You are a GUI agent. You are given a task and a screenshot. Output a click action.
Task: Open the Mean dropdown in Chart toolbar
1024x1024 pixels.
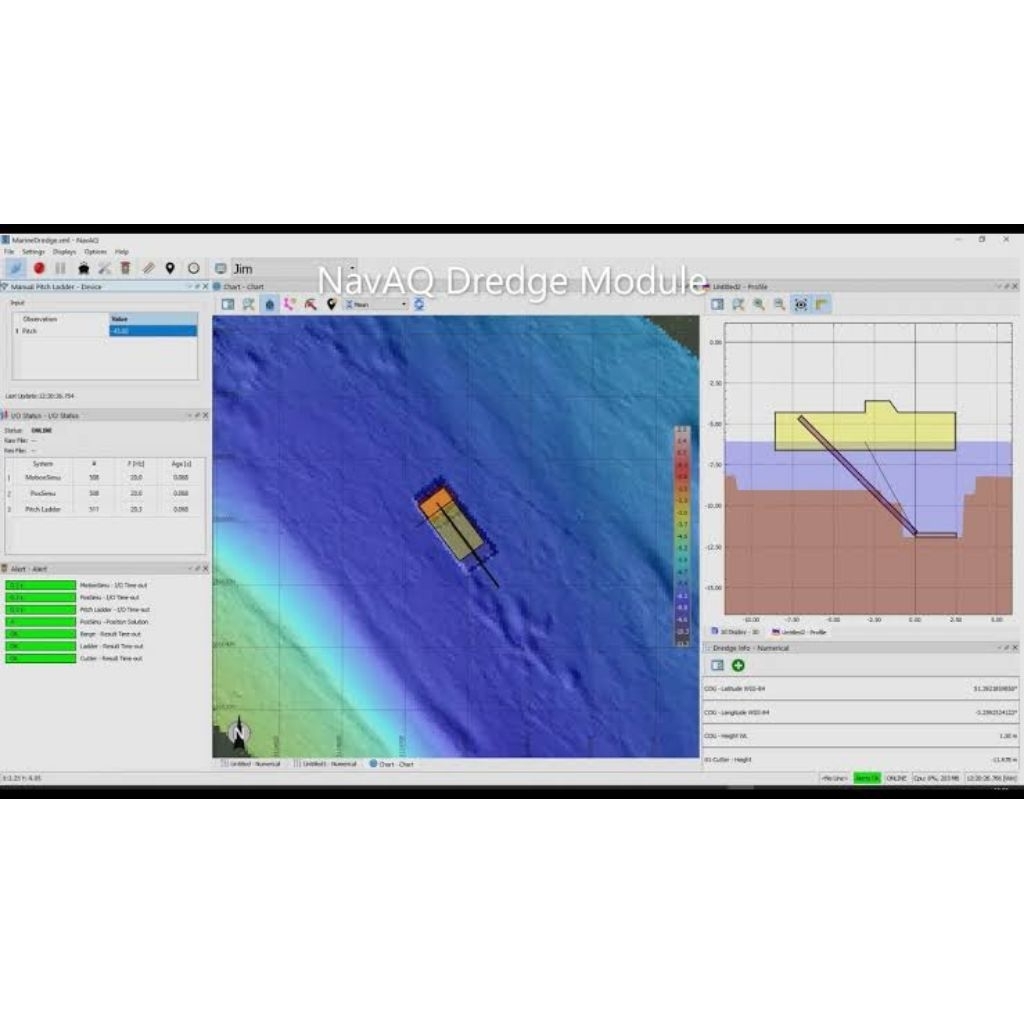(376, 304)
